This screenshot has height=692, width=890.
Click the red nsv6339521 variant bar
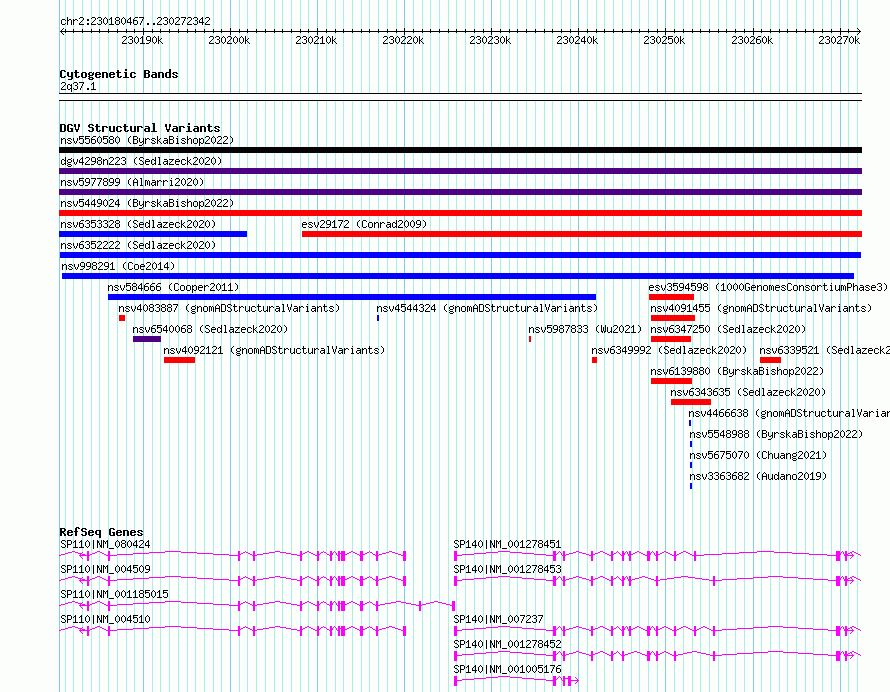pos(771,360)
